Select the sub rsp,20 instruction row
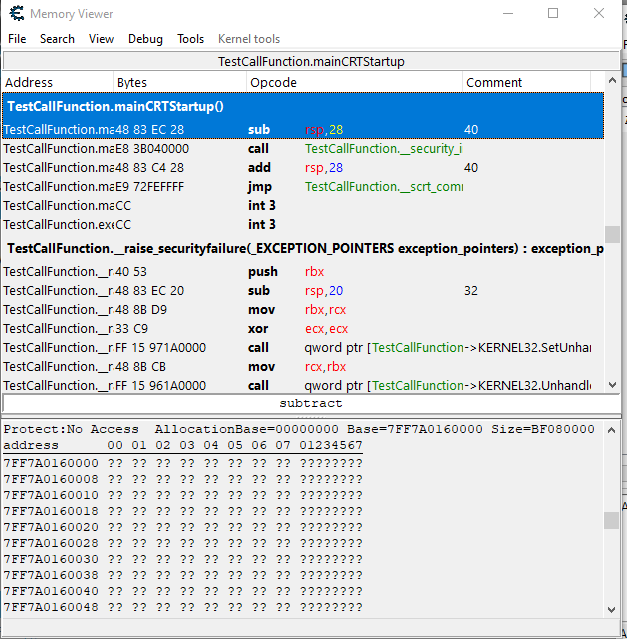 (303, 291)
